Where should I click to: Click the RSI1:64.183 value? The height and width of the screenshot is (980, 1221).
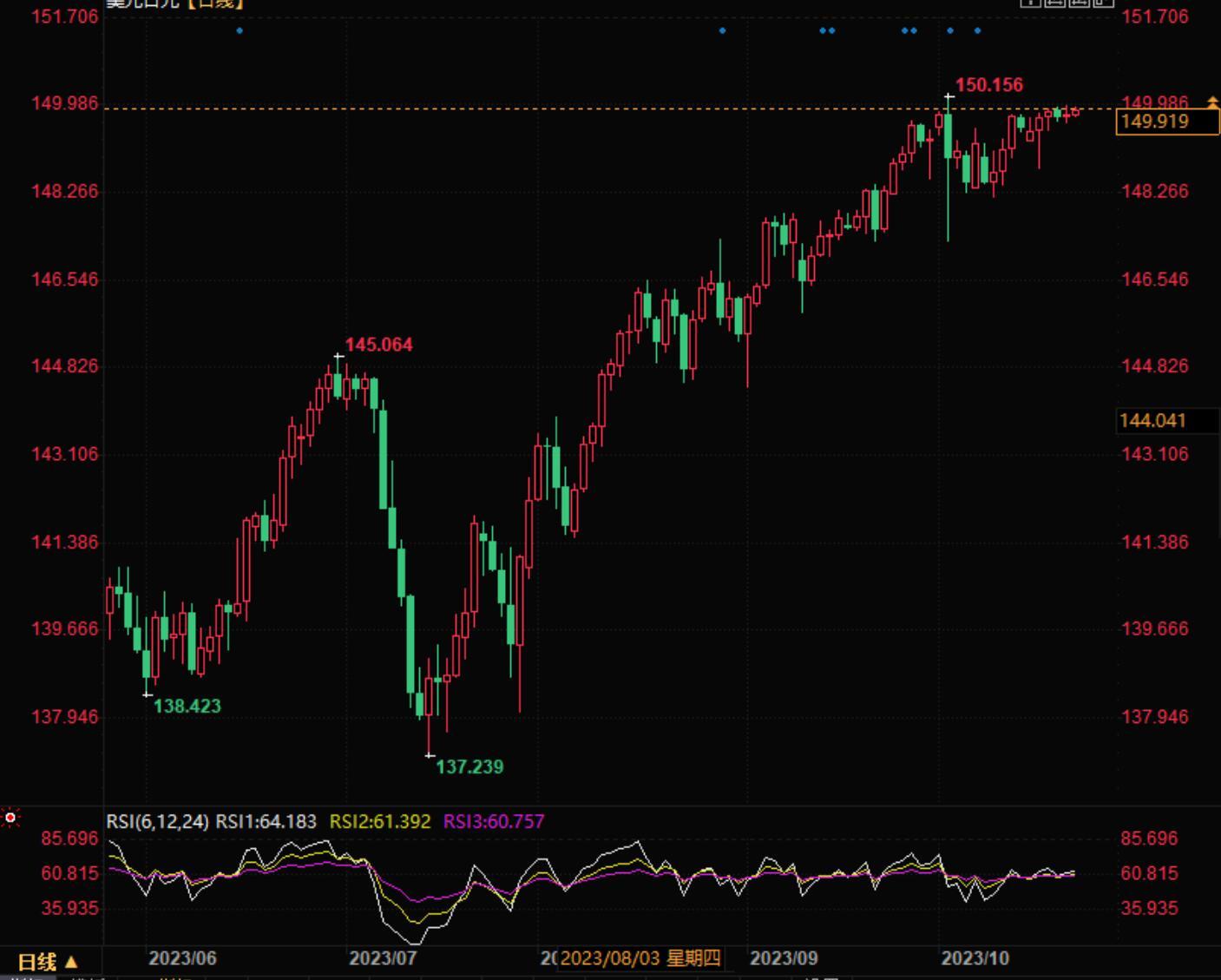coord(266,821)
